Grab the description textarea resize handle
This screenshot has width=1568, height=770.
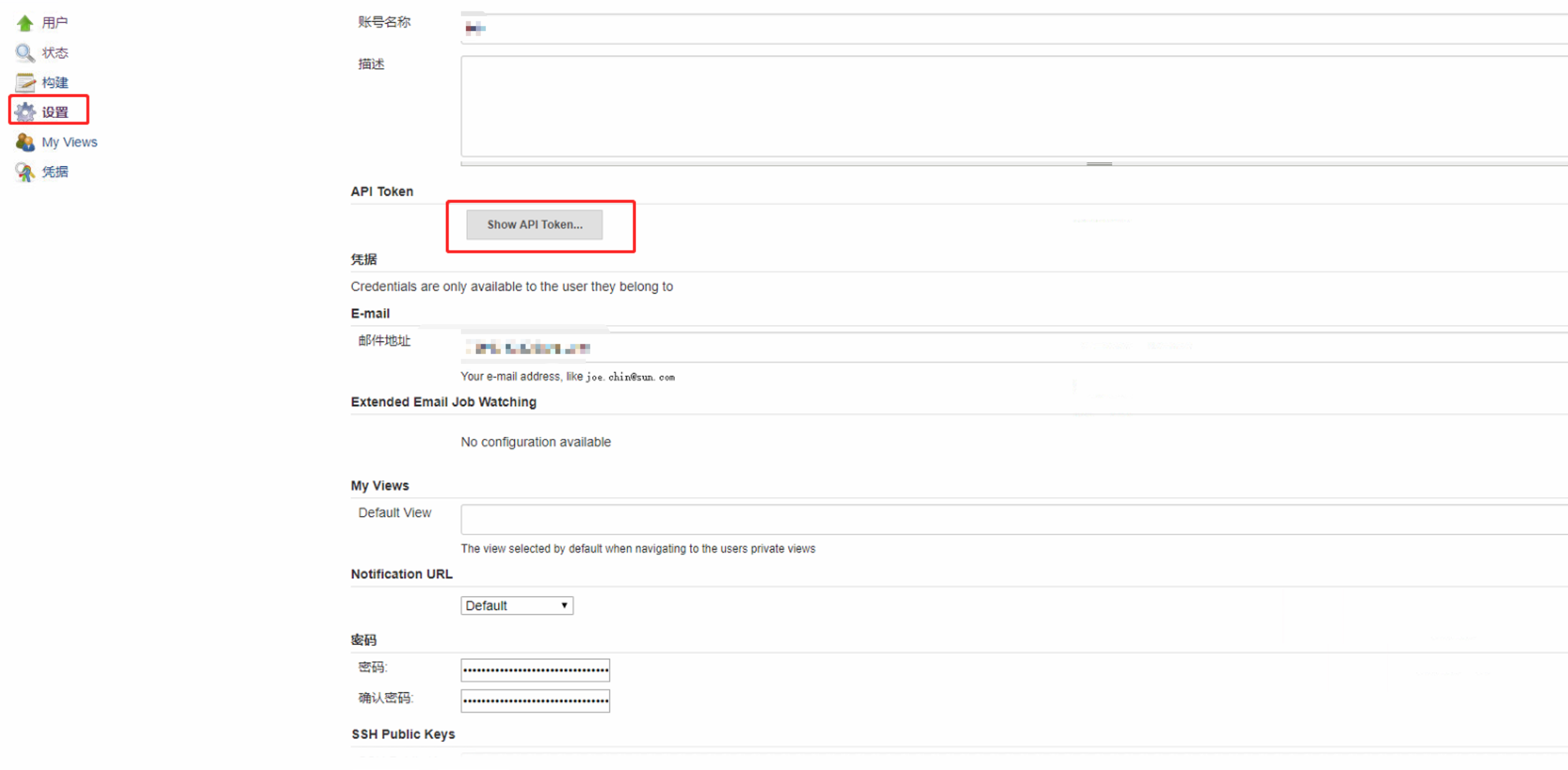click(x=1098, y=164)
